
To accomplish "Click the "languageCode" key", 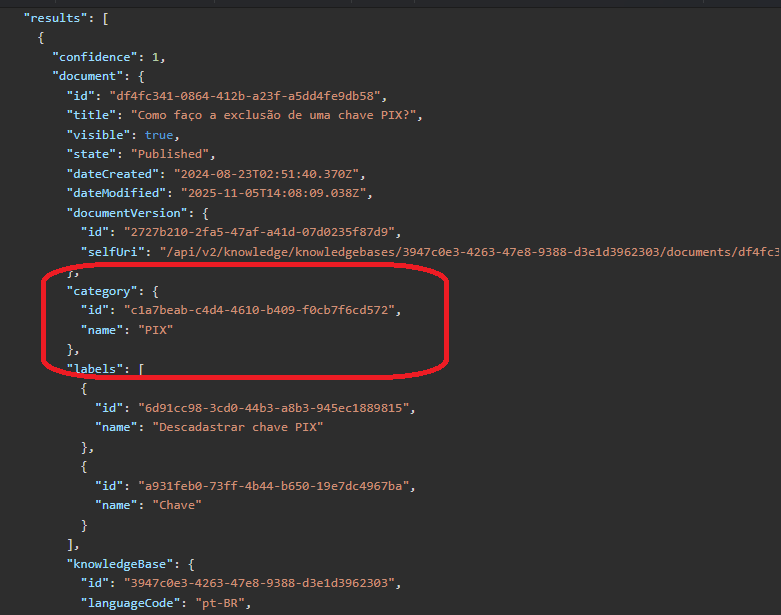I will click(x=130, y=604).
